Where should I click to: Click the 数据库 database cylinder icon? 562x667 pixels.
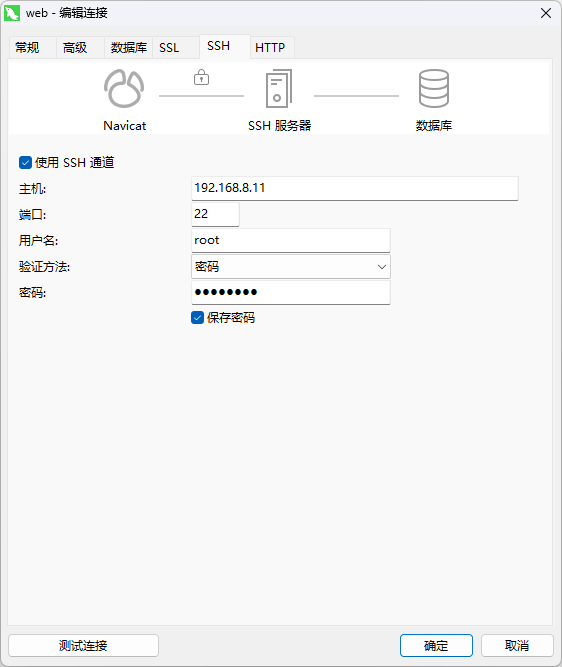tap(434, 88)
